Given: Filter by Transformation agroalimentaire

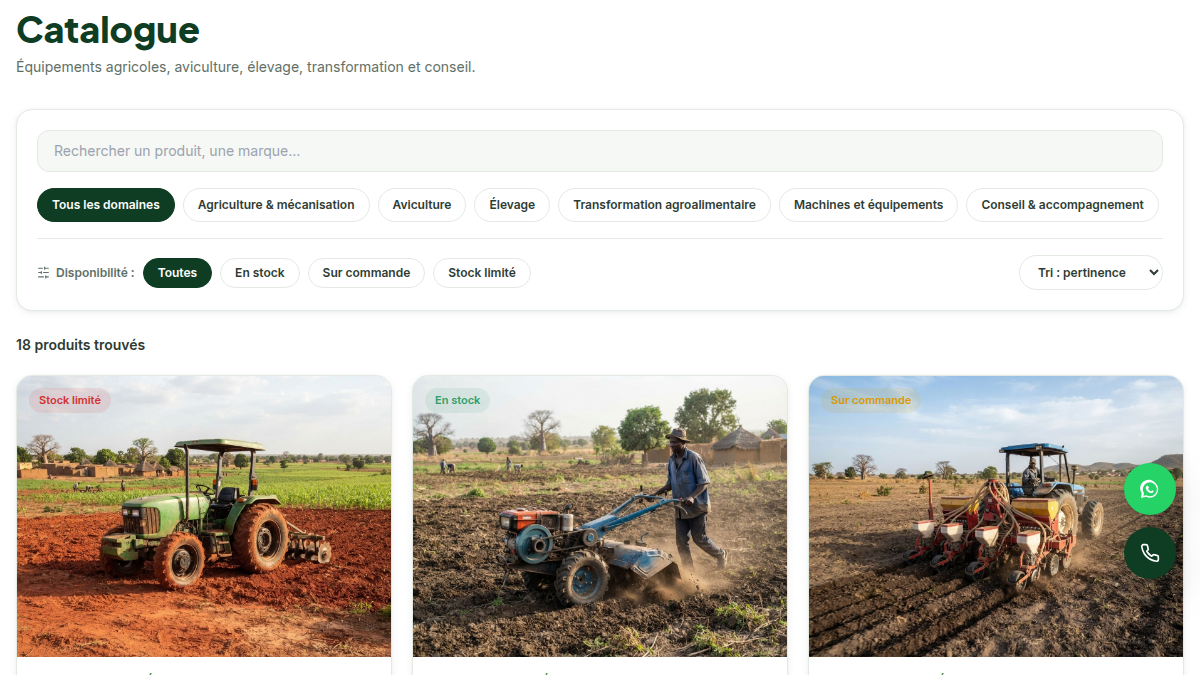Looking at the screenshot, I should [664, 205].
